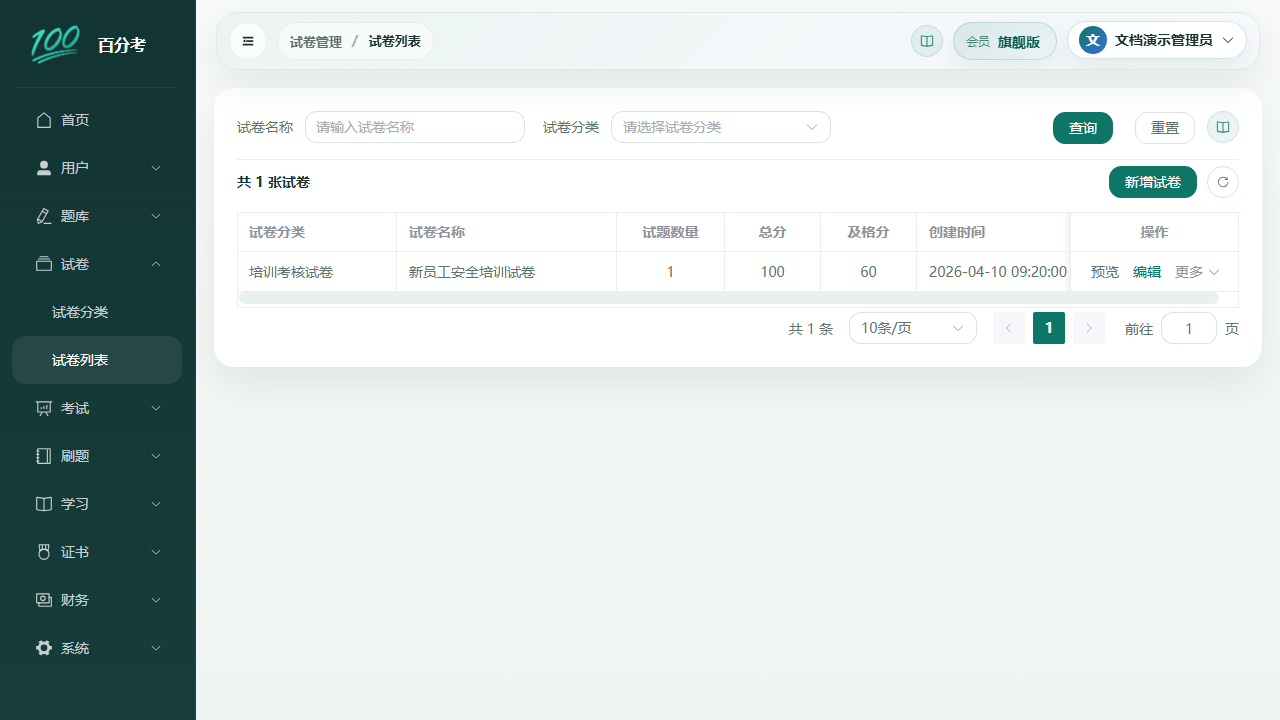This screenshot has width=1280, height=720.
Task: Click the 查询 search button
Action: click(x=1083, y=128)
